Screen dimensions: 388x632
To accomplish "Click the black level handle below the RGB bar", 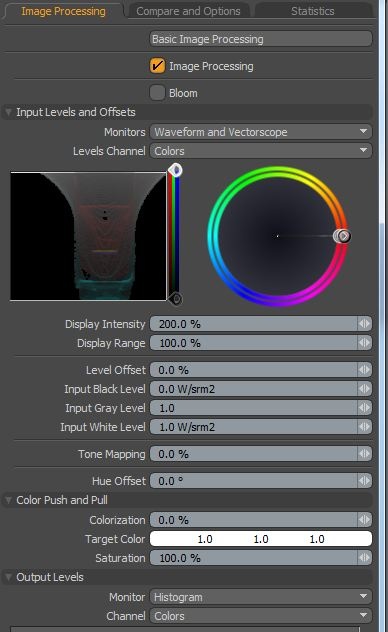I will (176, 299).
